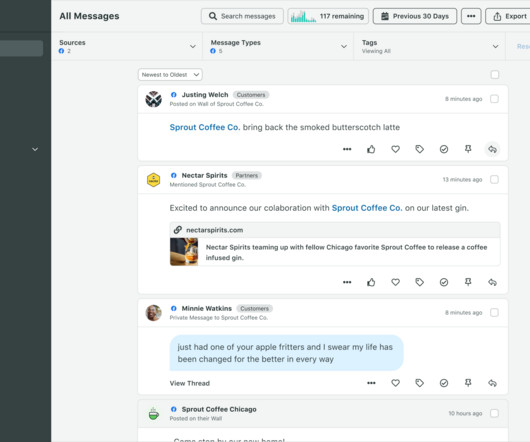The image size is (530, 442).
Task: Pin the Nectar Spirits message
Action: (468, 282)
